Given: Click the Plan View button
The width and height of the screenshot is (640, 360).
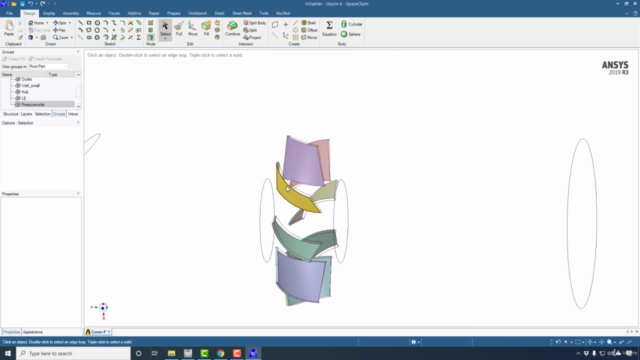Looking at the screenshot, I should (39, 30).
